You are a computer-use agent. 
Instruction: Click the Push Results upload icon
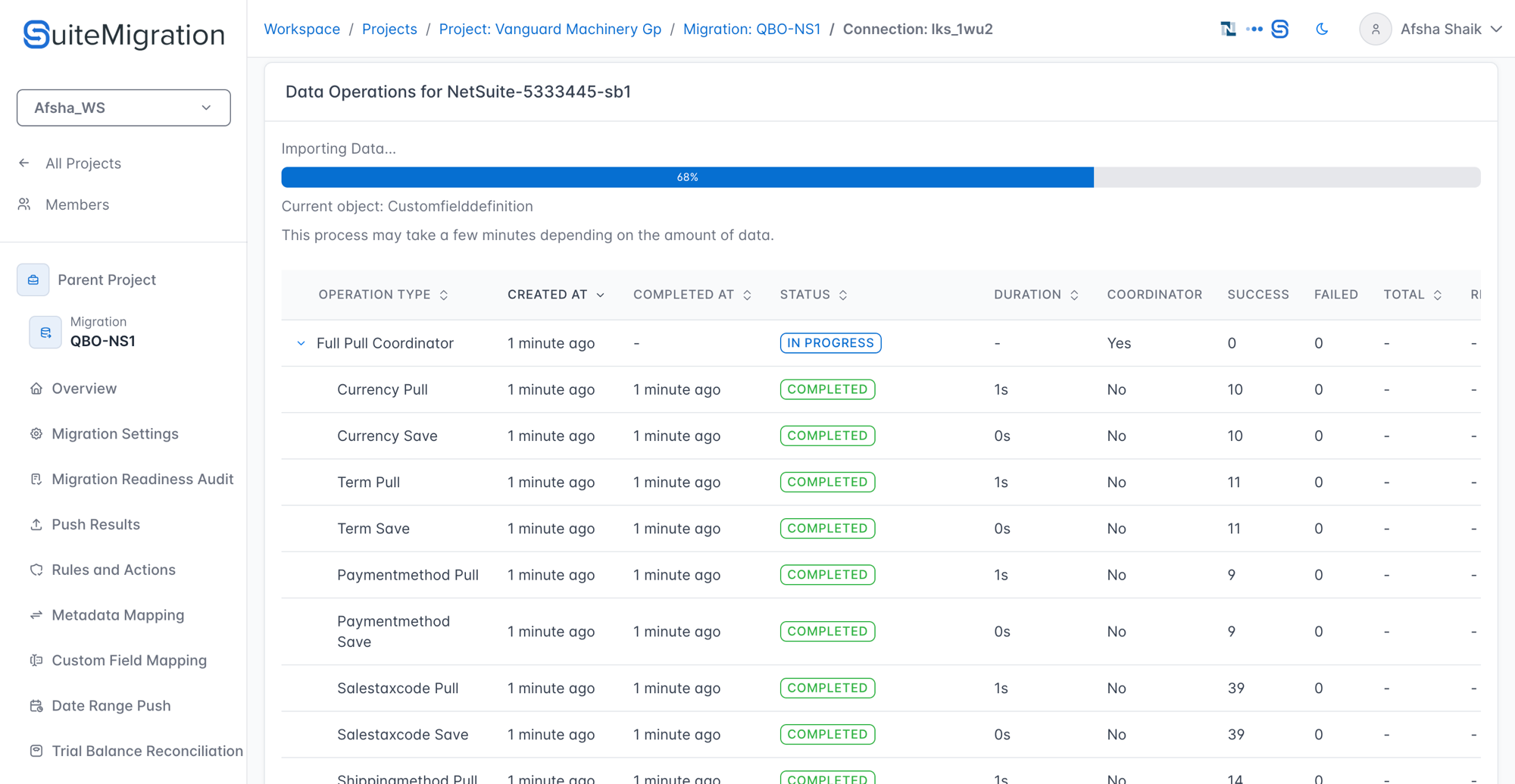coord(36,524)
